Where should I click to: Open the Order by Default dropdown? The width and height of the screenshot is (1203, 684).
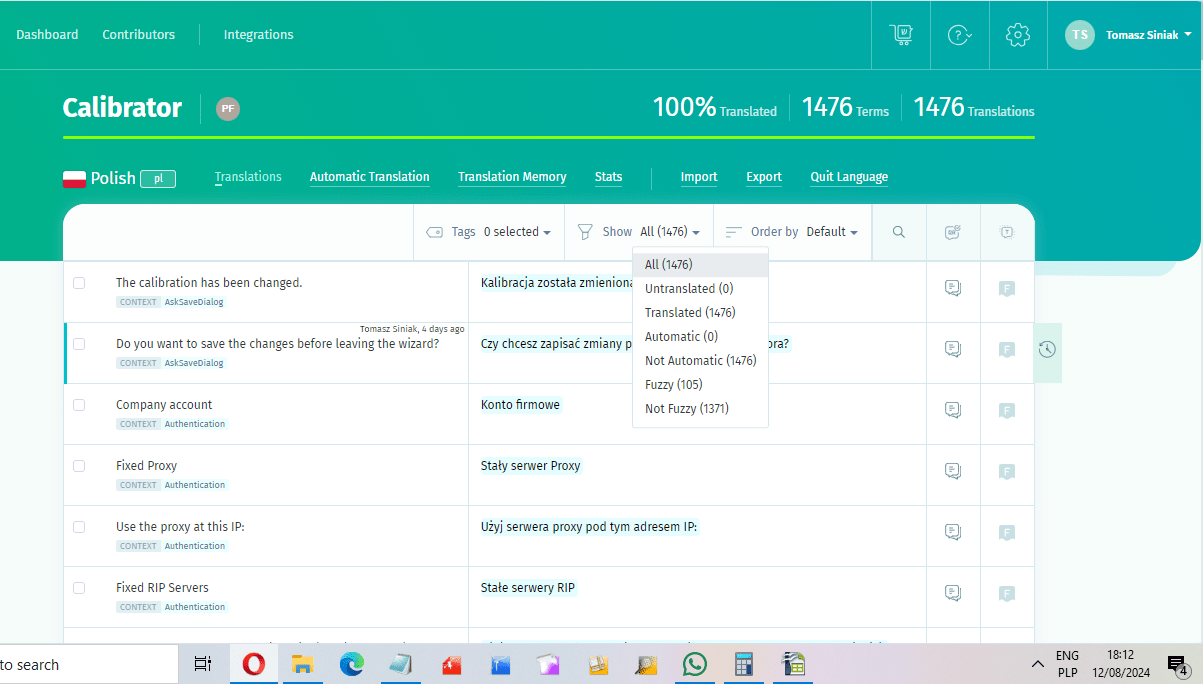point(791,232)
